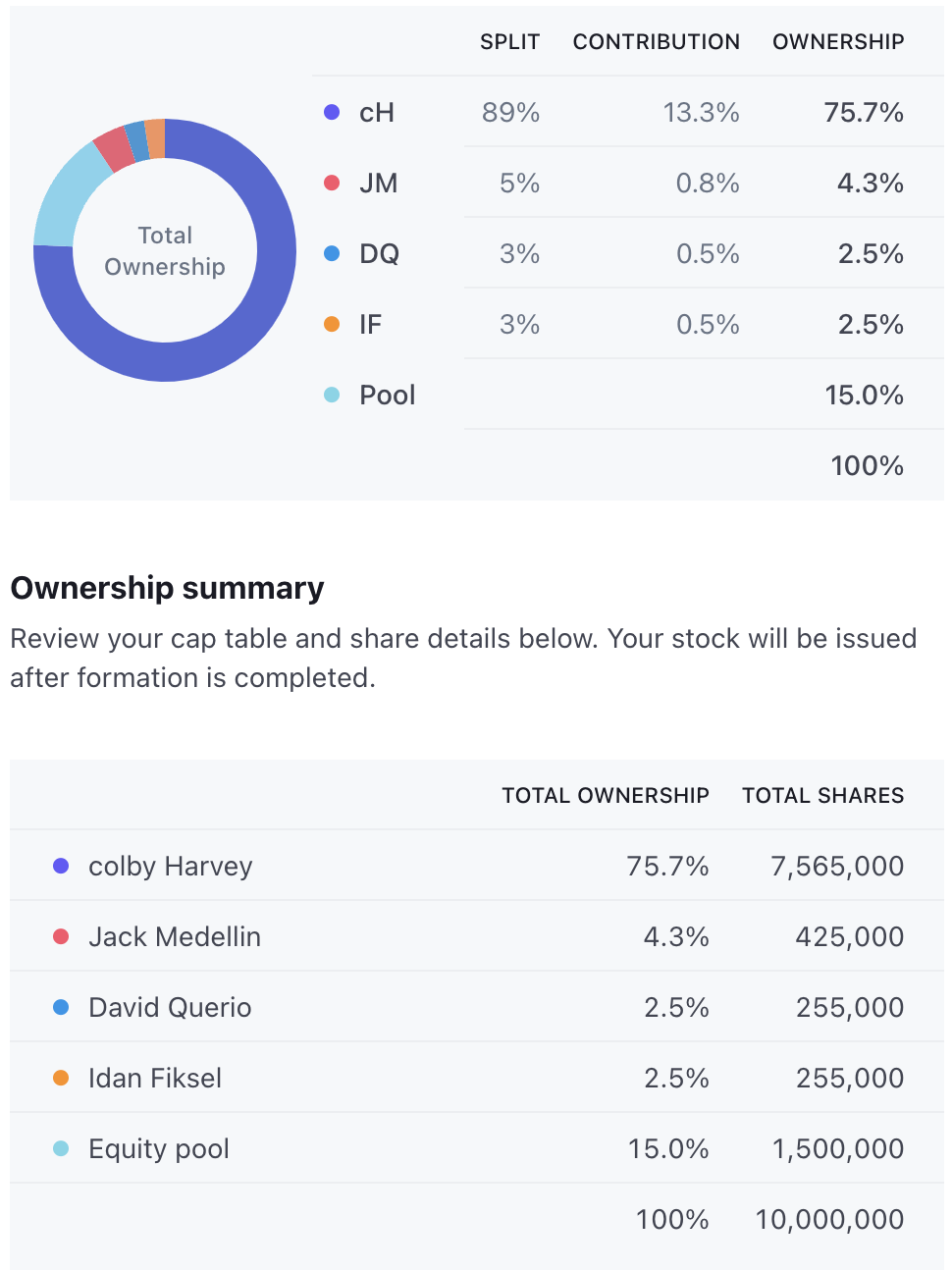Select the Idan Fiksel row name
Image resolution: width=952 pixels, height=1270 pixels.
(155, 1079)
